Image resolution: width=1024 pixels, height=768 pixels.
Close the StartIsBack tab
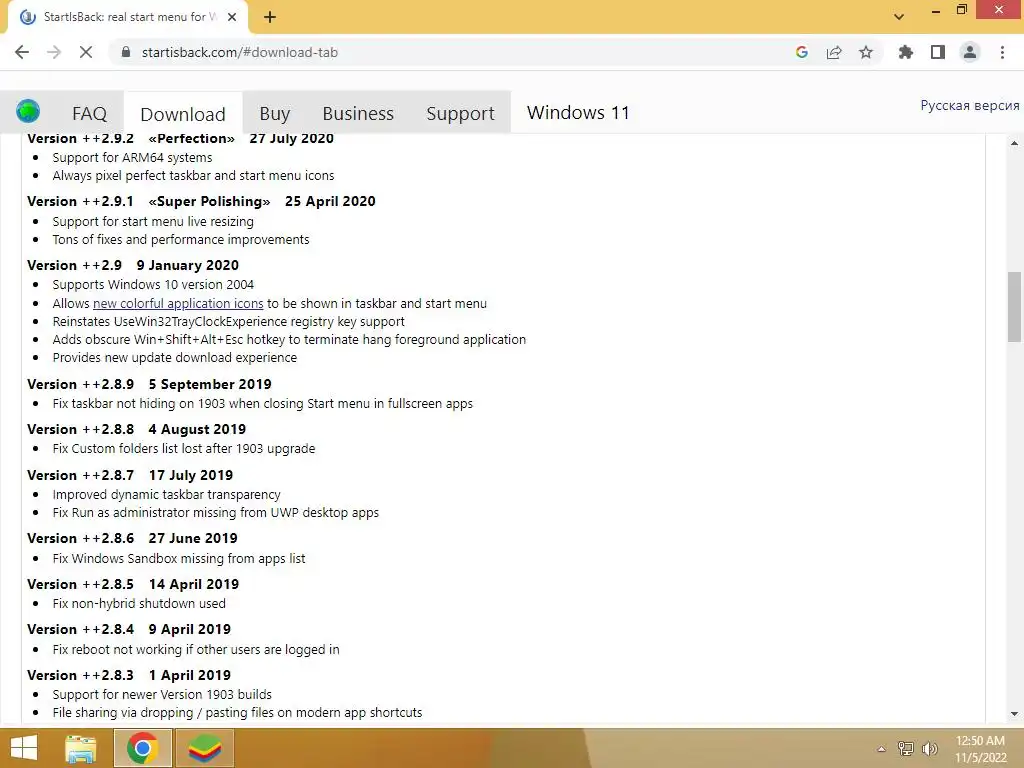coord(232,17)
